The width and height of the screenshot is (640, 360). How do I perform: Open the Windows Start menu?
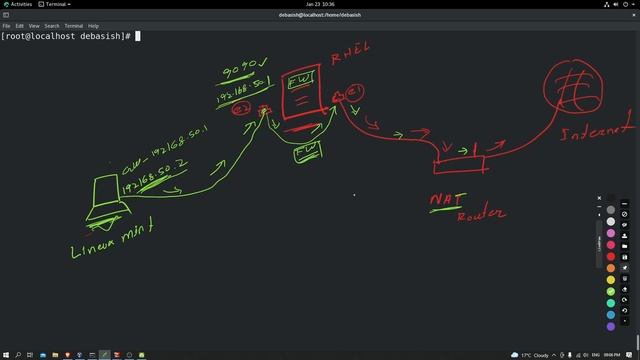click(x=6, y=355)
